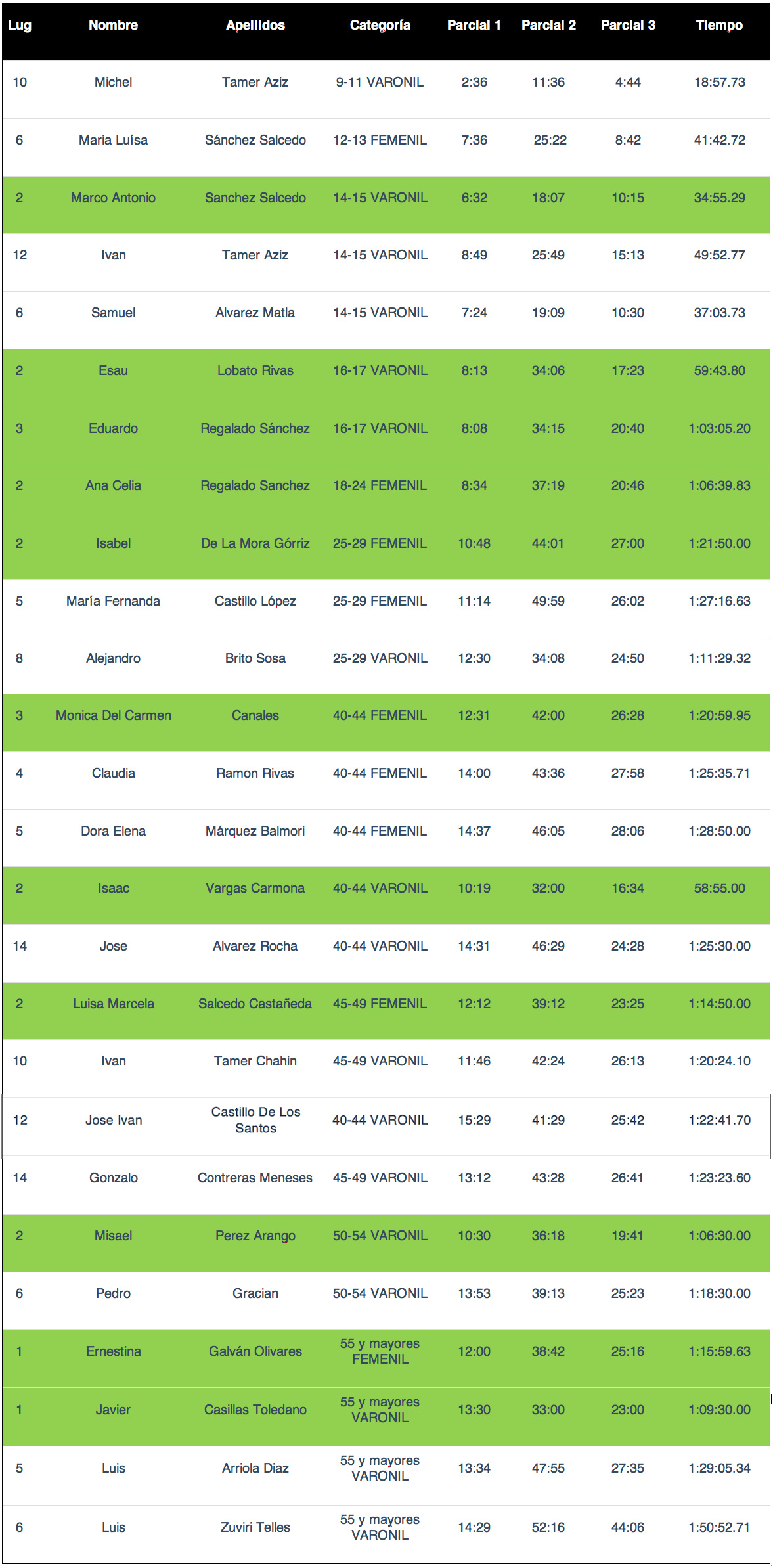Select the Categoría column header
The height and width of the screenshot is (1568, 773).
tap(380, 26)
